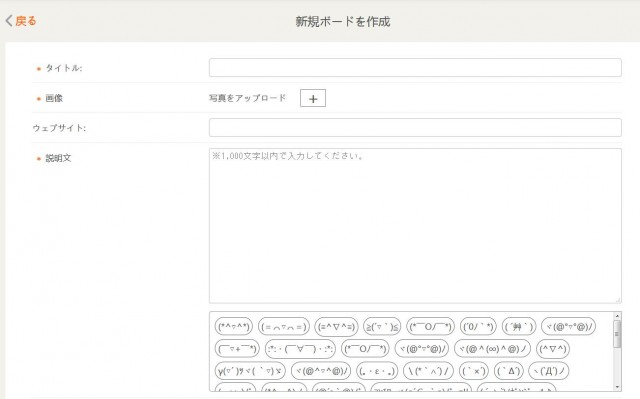The width and height of the screenshot is (640, 399).
Task: Click the 写真をアップロード label
Action: (247, 98)
